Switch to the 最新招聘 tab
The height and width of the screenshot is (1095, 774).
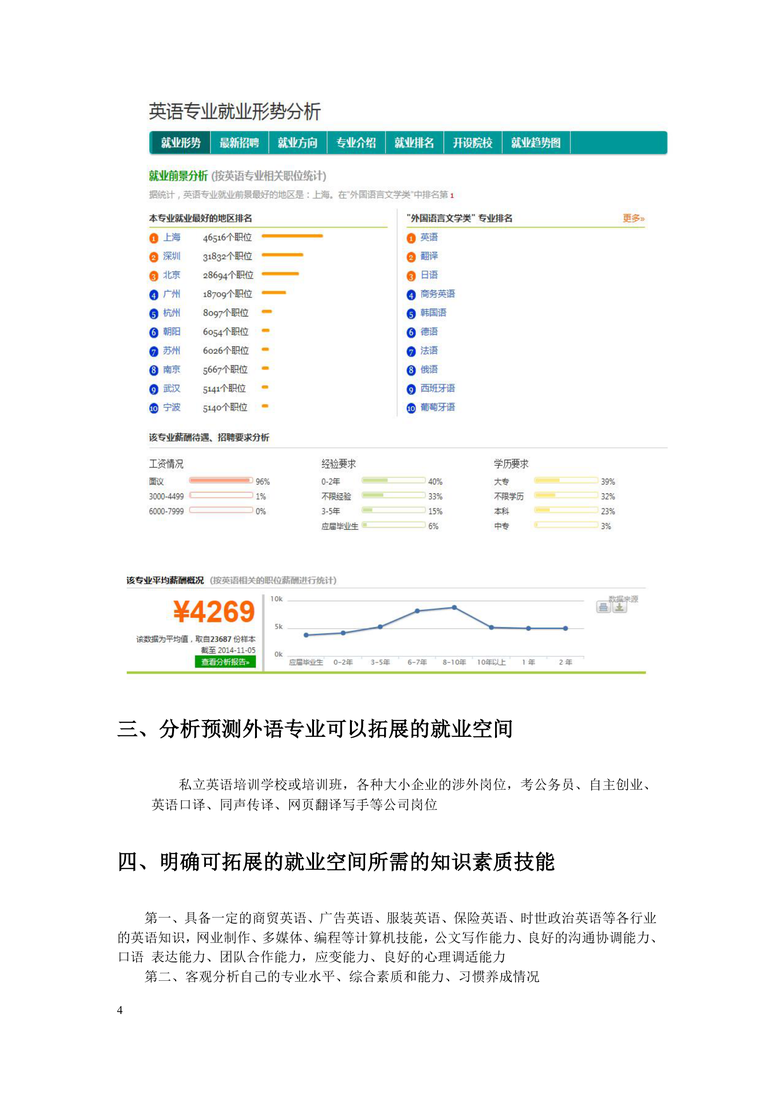pos(239,142)
